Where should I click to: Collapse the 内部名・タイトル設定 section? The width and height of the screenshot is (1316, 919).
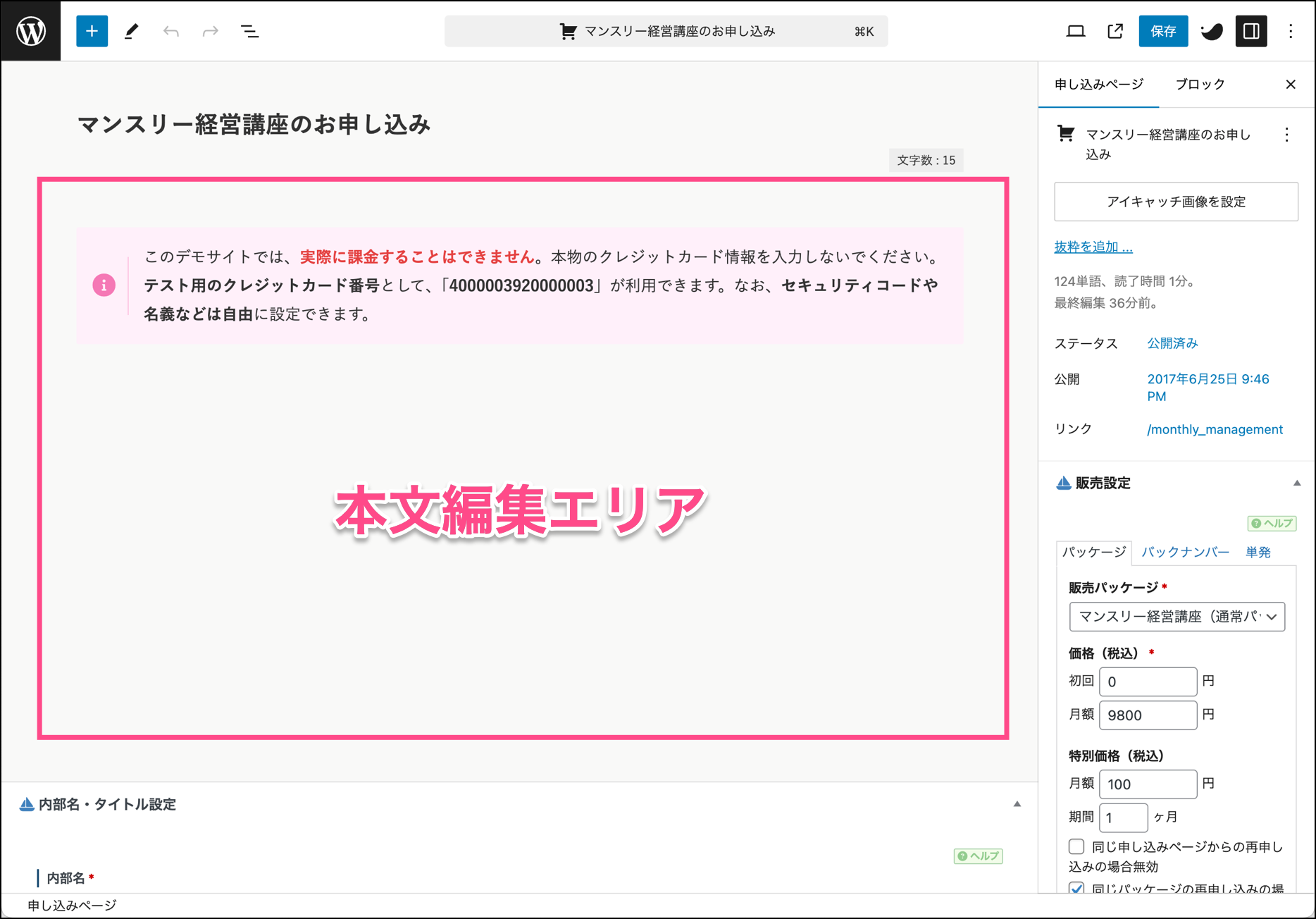[x=1017, y=804]
